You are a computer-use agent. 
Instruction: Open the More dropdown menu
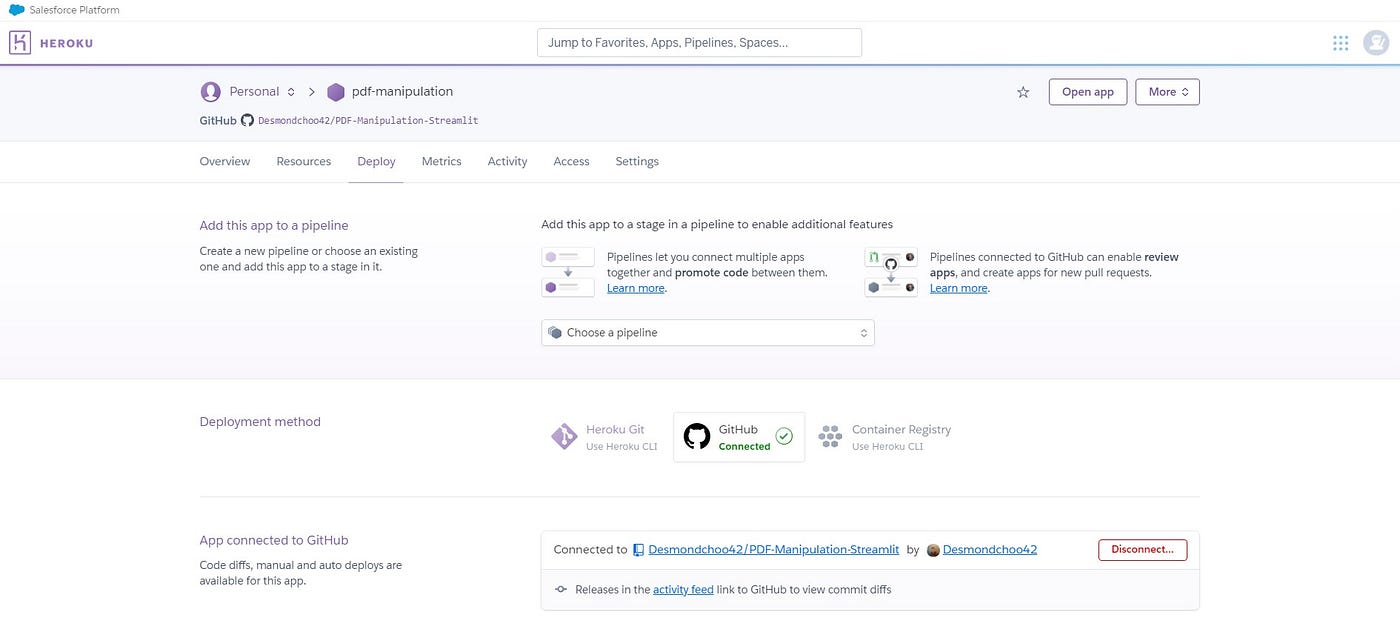(x=1167, y=92)
